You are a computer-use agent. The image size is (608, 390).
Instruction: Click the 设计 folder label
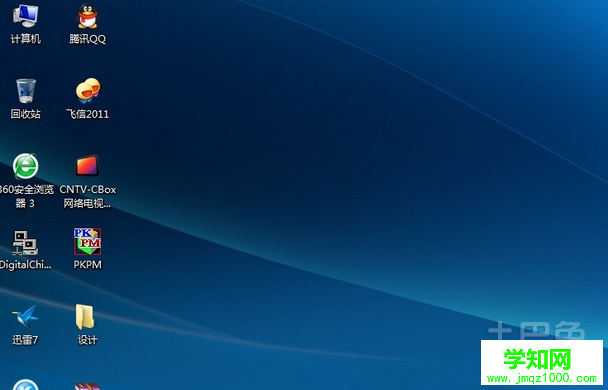[88, 340]
